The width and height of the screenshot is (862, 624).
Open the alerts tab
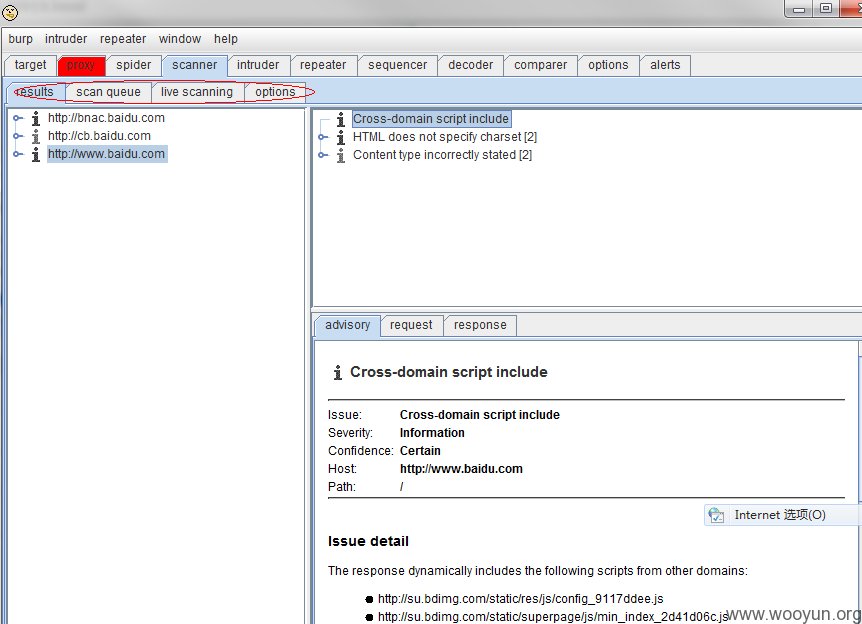click(x=665, y=65)
